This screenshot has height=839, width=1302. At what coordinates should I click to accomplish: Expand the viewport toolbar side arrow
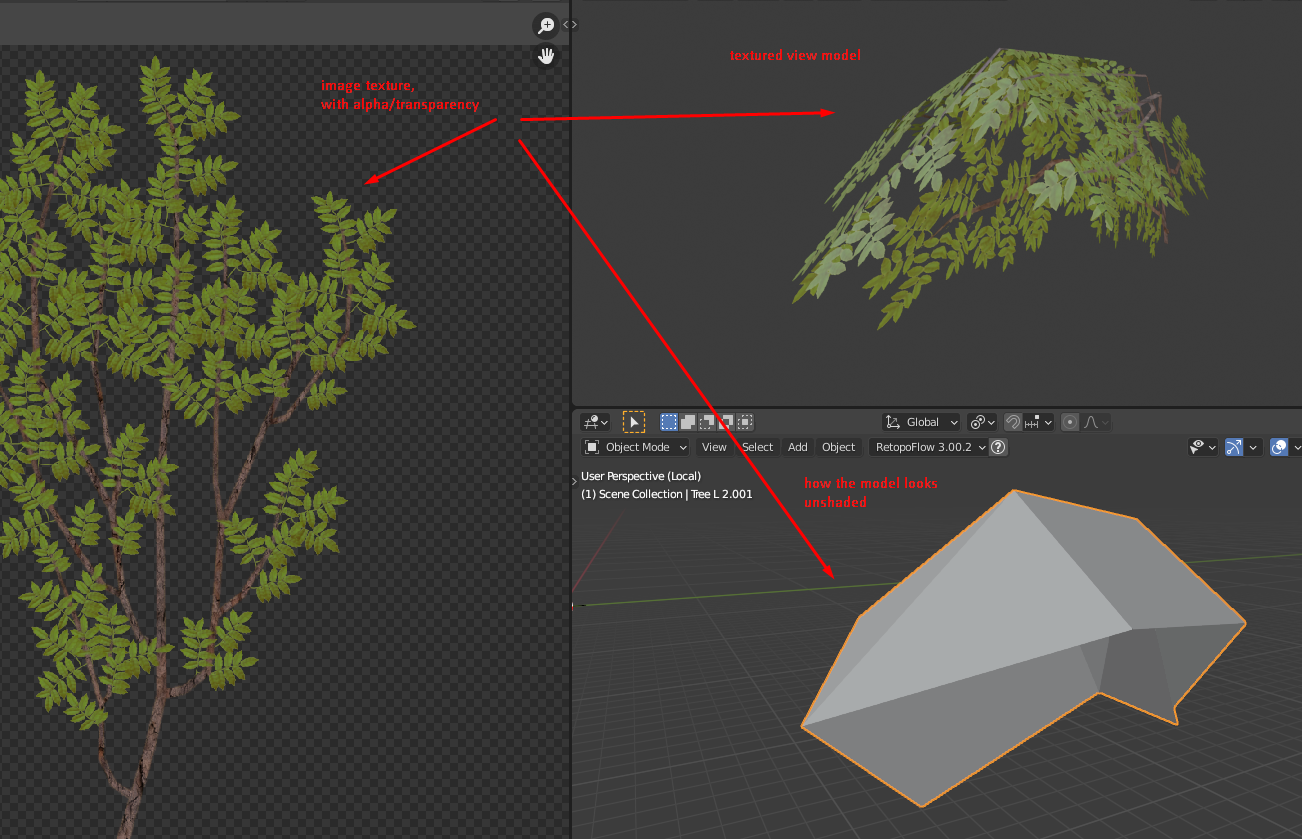pos(576,480)
